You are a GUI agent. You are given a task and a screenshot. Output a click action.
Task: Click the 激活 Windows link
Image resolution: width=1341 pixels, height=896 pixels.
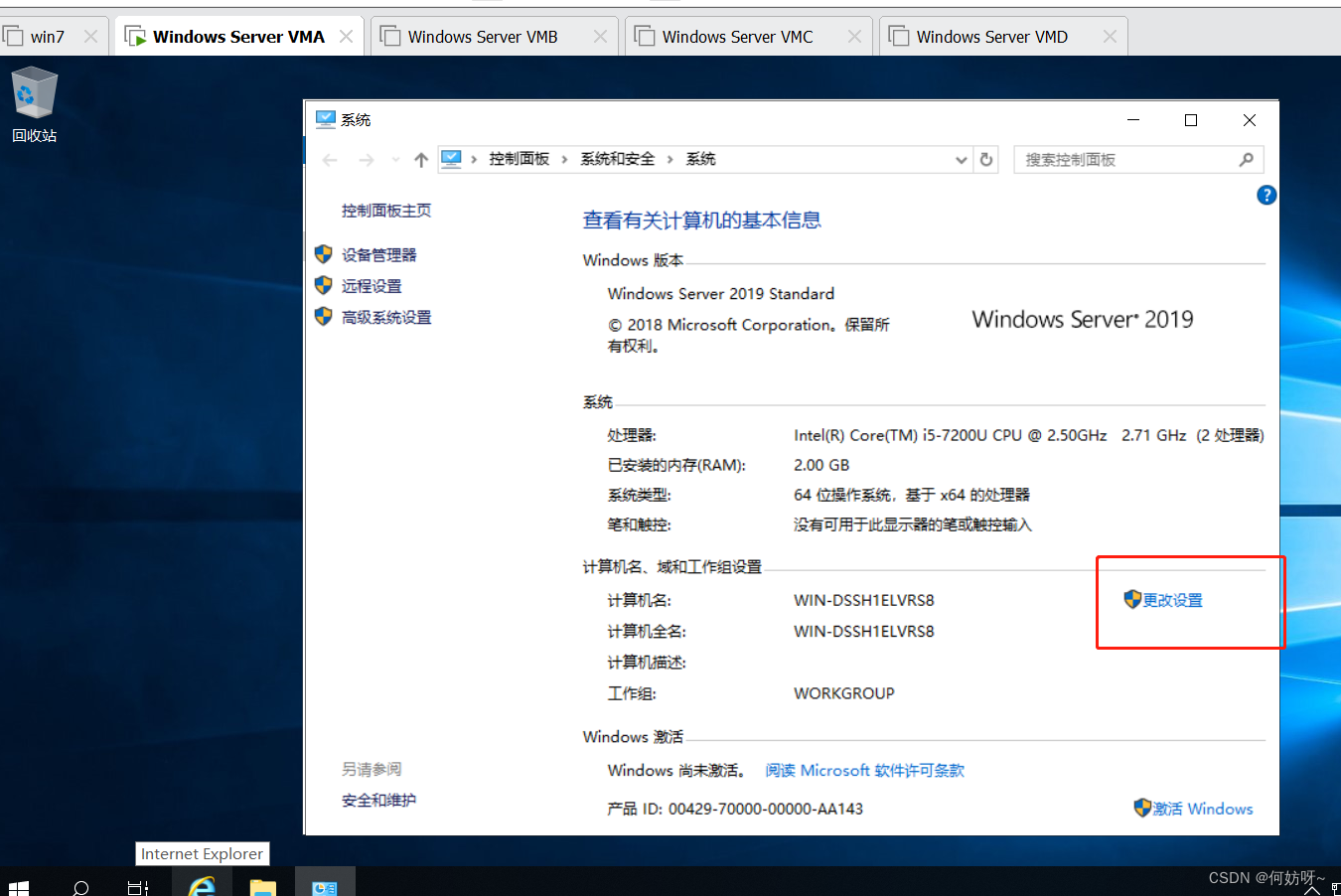[x=1202, y=809]
